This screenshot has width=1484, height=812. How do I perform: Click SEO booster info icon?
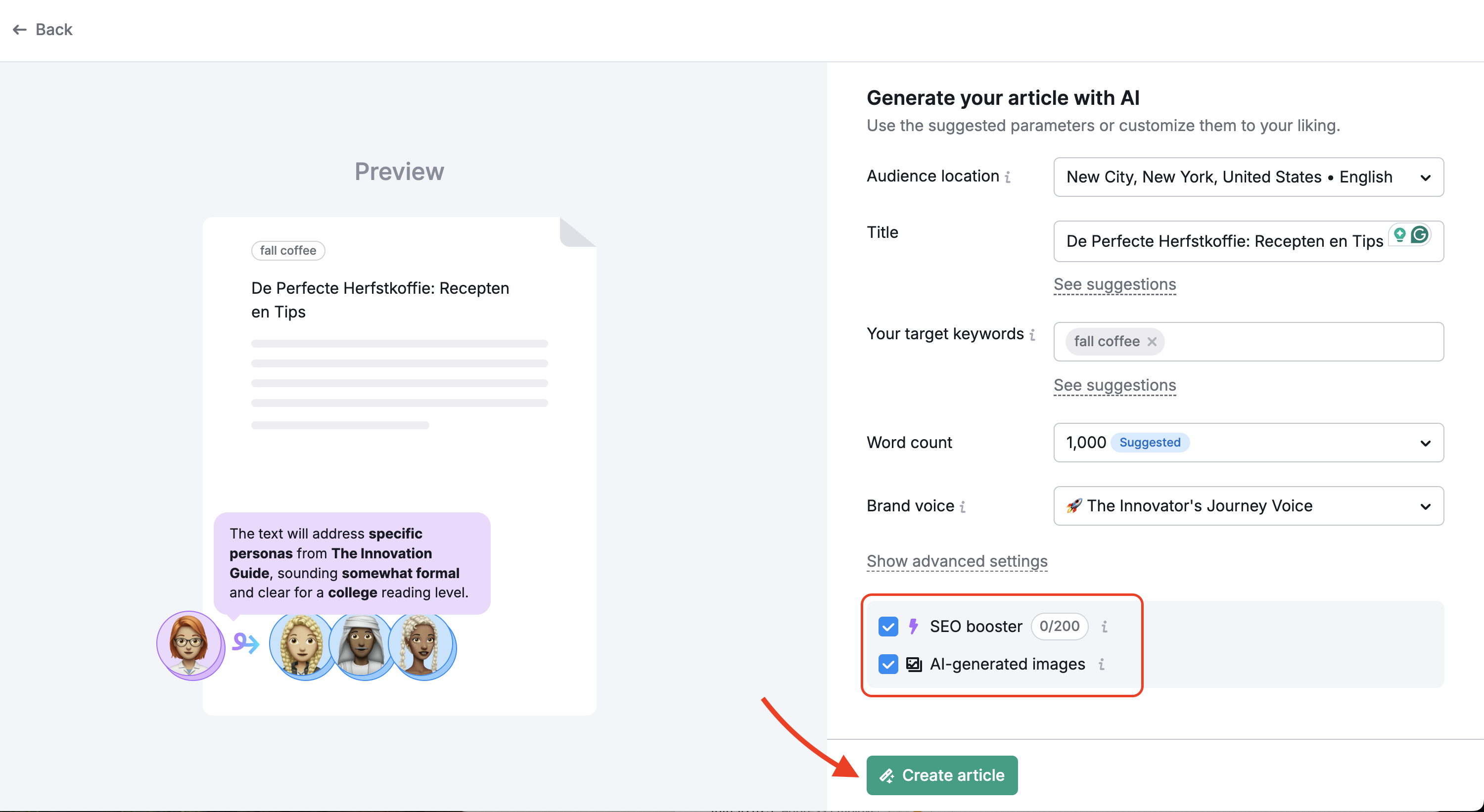1105,627
